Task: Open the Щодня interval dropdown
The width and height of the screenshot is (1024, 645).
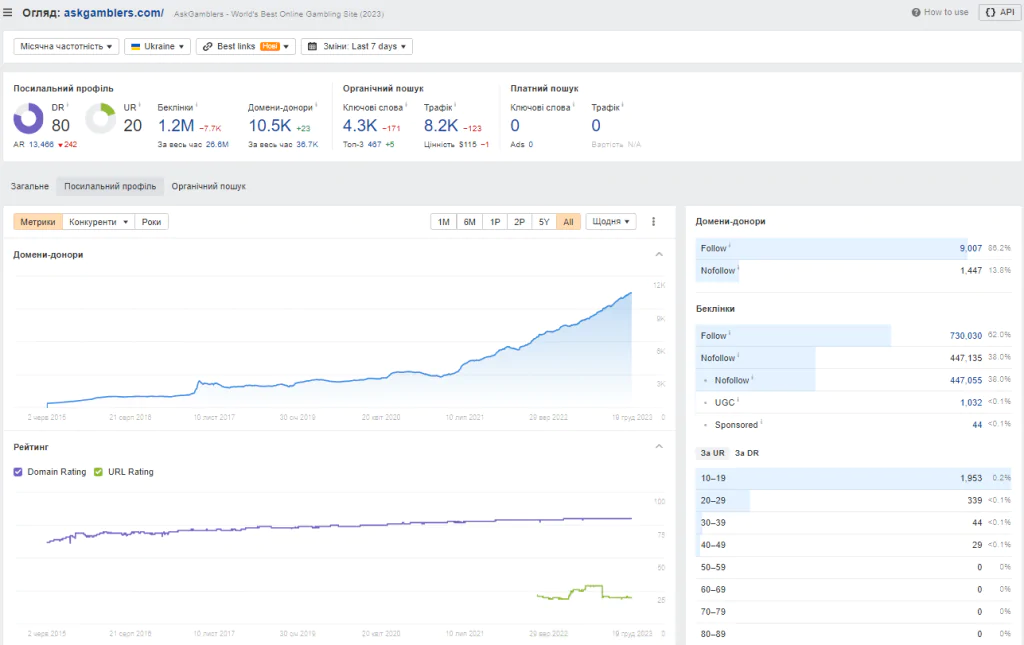Action: point(611,222)
